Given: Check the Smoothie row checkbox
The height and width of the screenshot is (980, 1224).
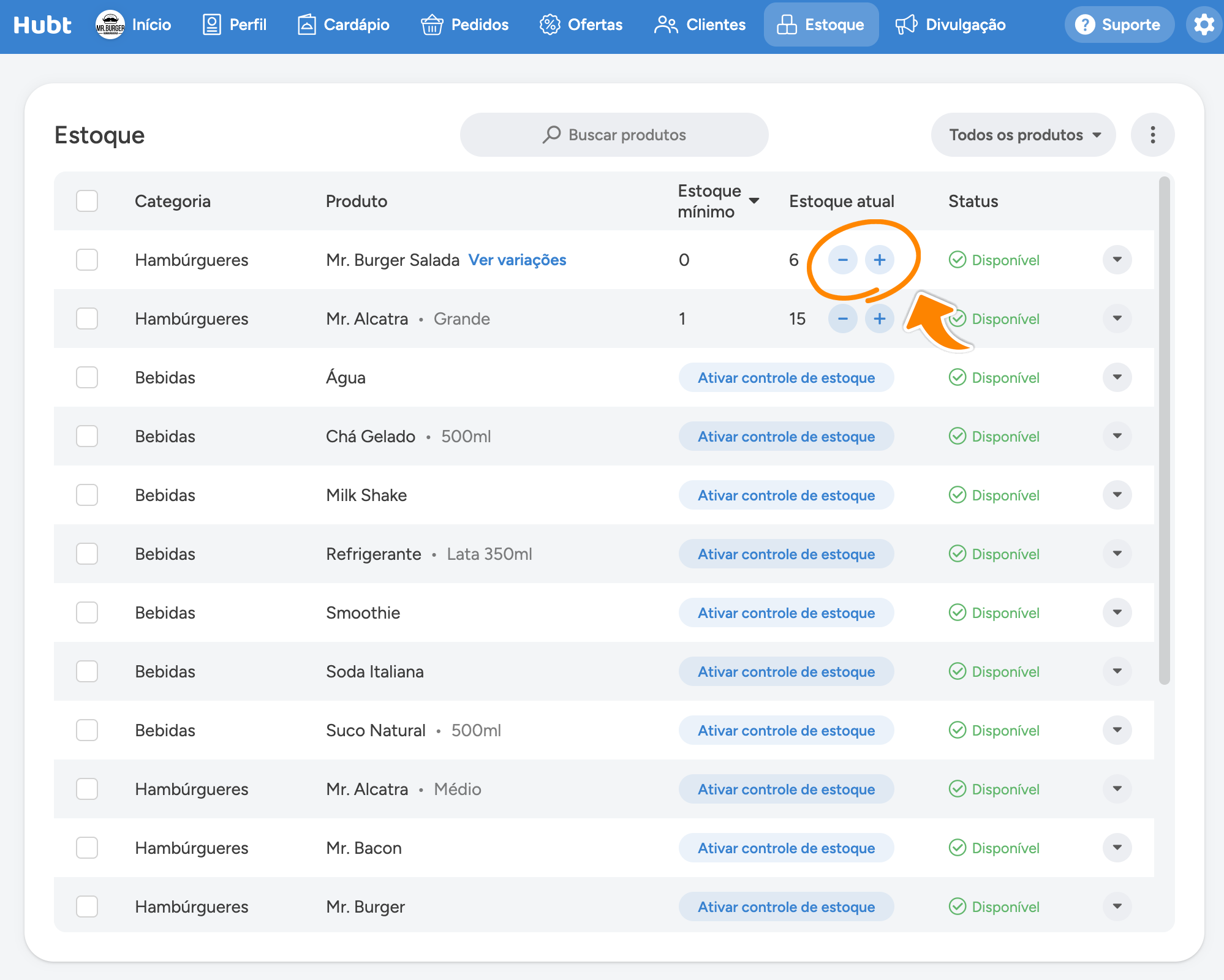Looking at the screenshot, I should click(x=87, y=612).
